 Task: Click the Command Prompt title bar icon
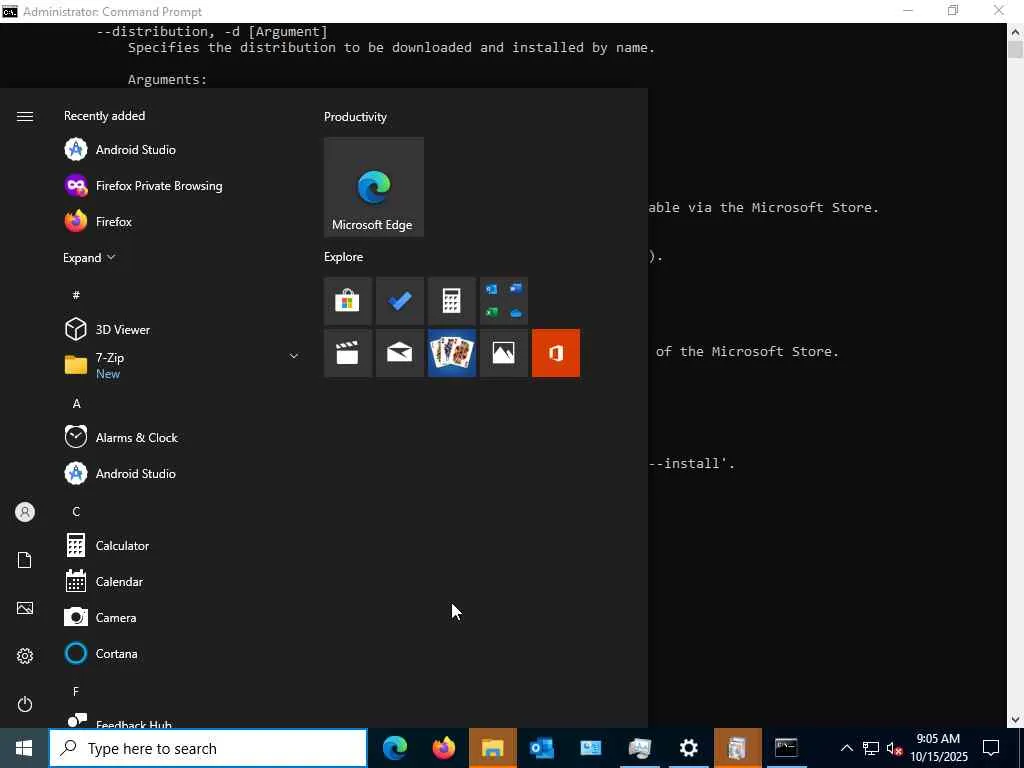(x=10, y=11)
